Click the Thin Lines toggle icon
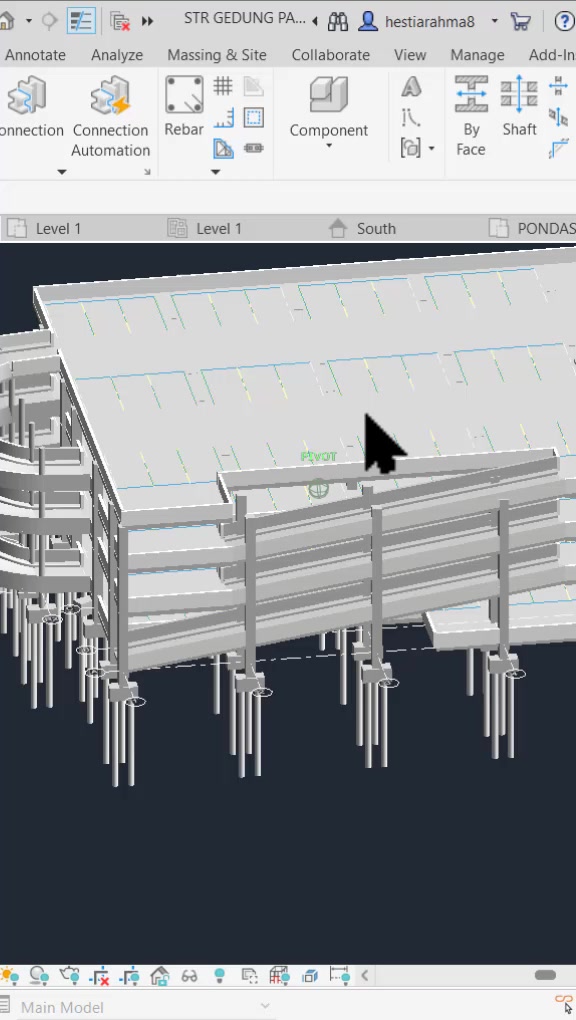The image size is (576, 1020). click(x=81, y=21)
